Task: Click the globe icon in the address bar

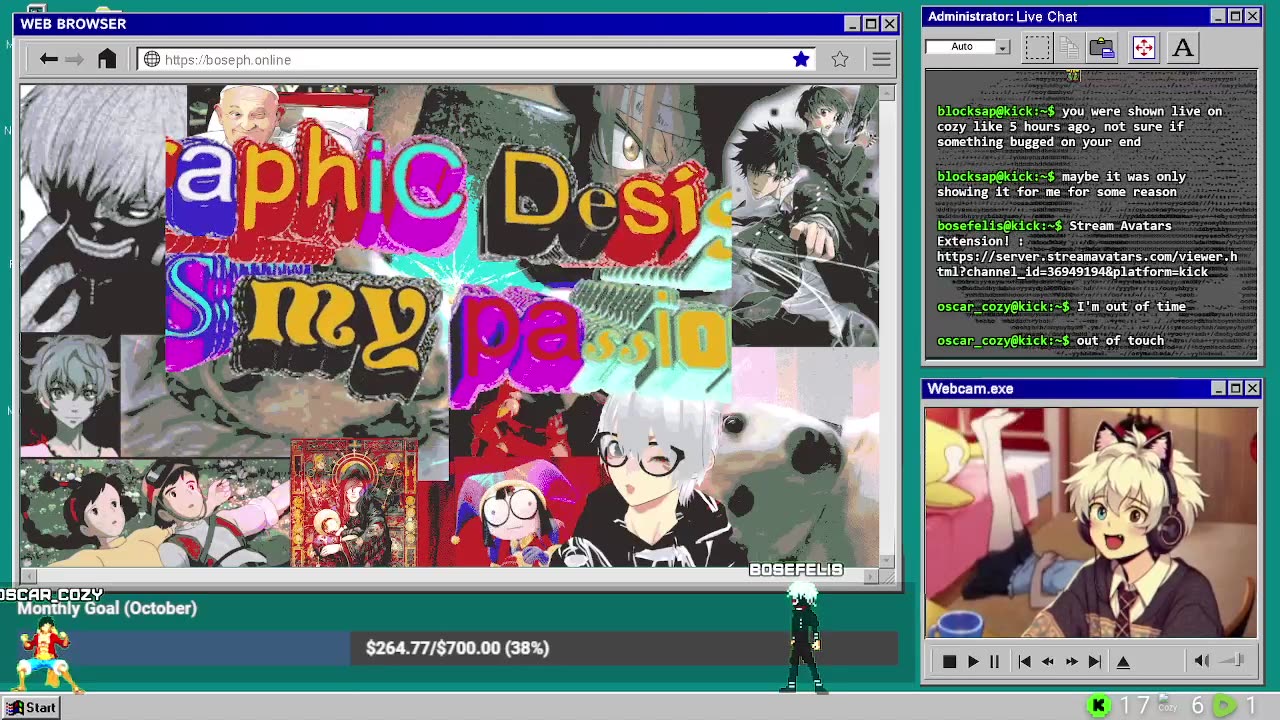Action: click(x=152, y=60)
